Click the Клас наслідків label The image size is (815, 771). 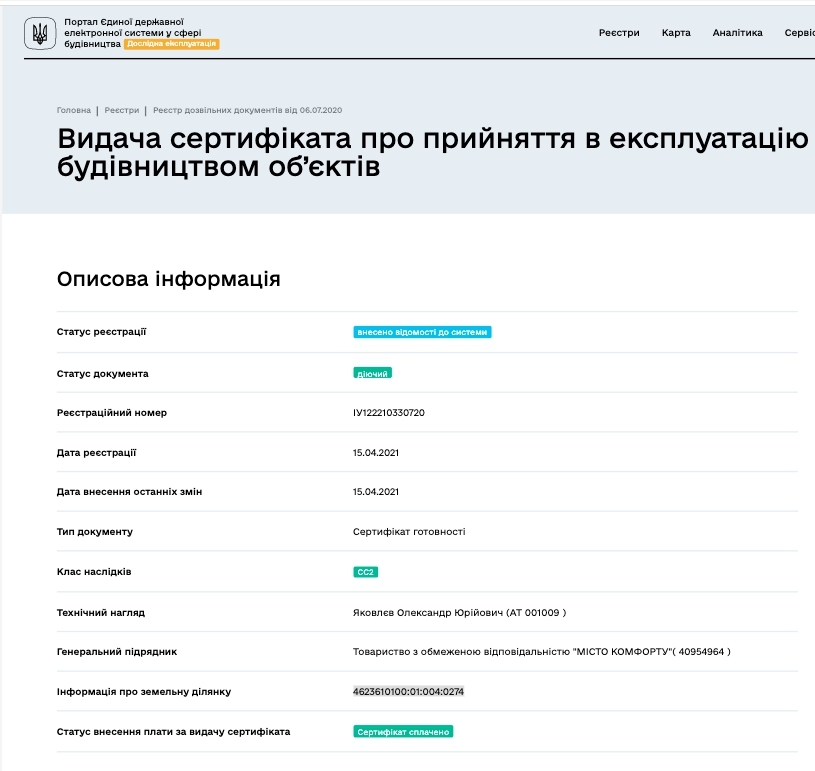click(x=94, y=572)
